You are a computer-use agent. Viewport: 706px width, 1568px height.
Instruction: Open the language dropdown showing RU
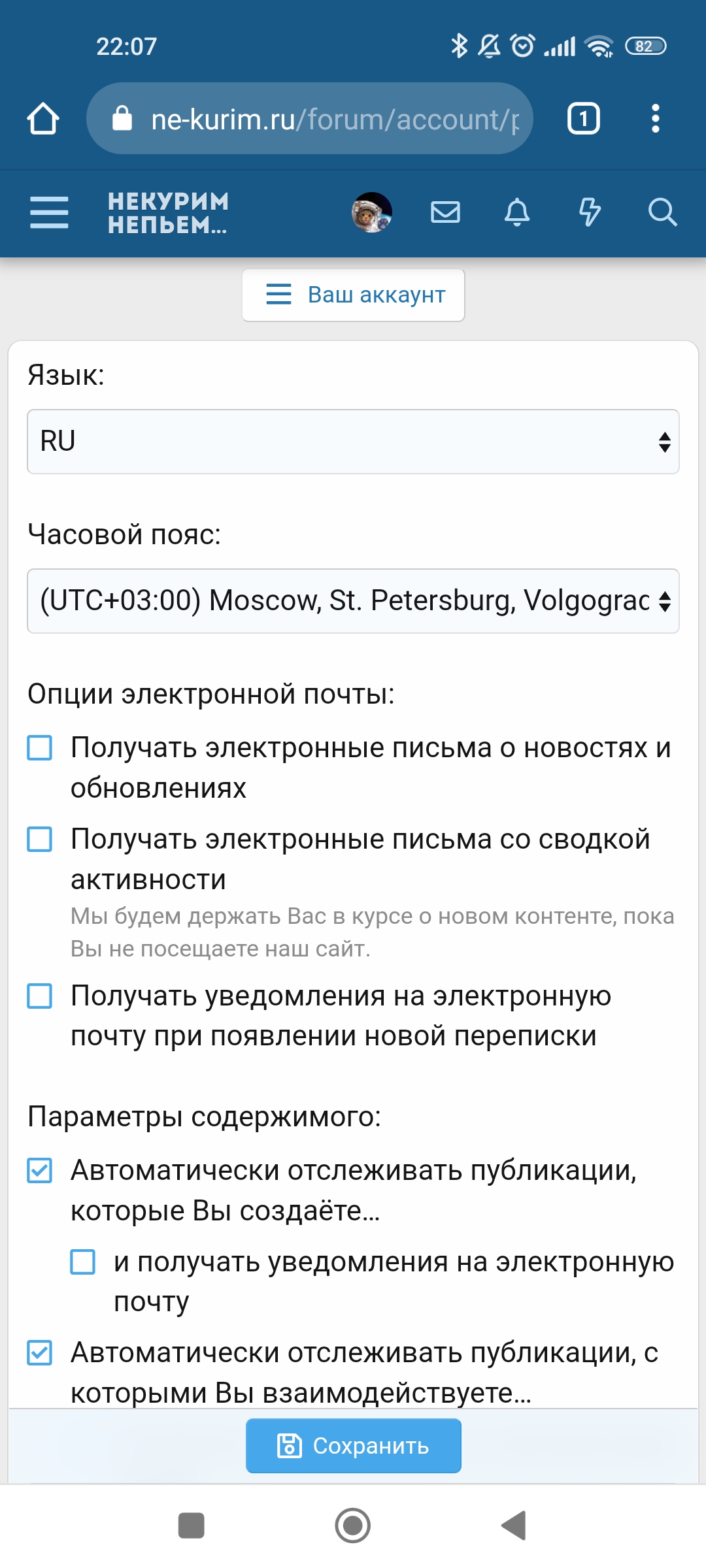353,442
